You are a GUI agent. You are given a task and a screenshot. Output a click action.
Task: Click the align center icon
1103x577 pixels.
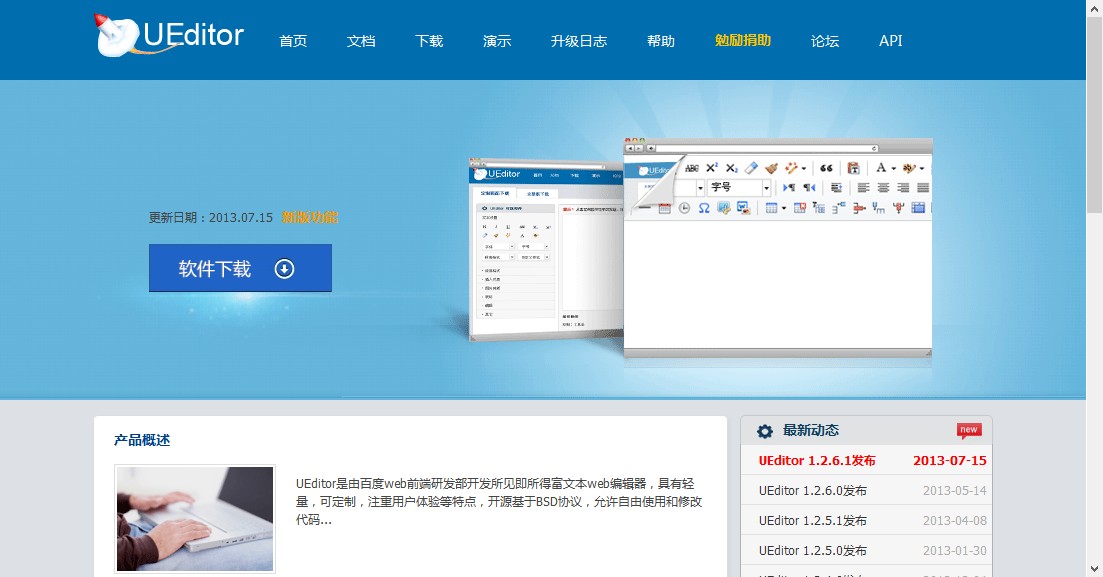[883, 187]
